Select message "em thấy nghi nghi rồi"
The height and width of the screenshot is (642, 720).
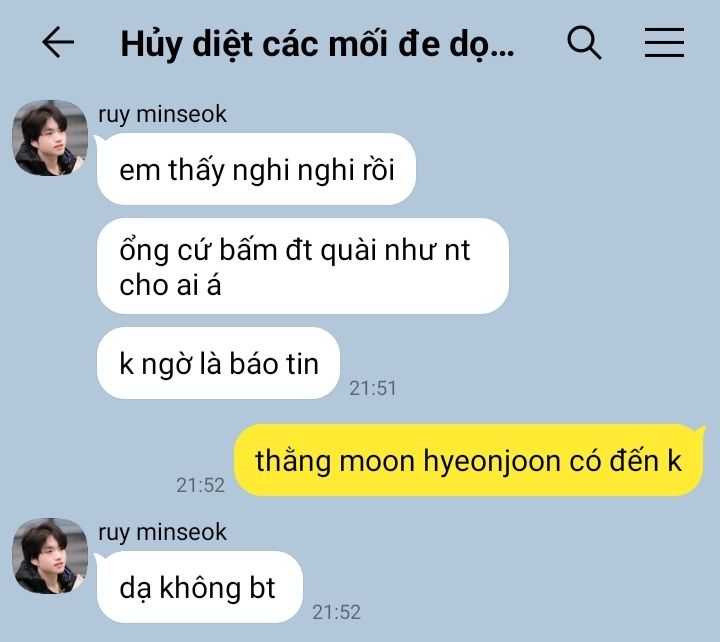pos(256,169)
